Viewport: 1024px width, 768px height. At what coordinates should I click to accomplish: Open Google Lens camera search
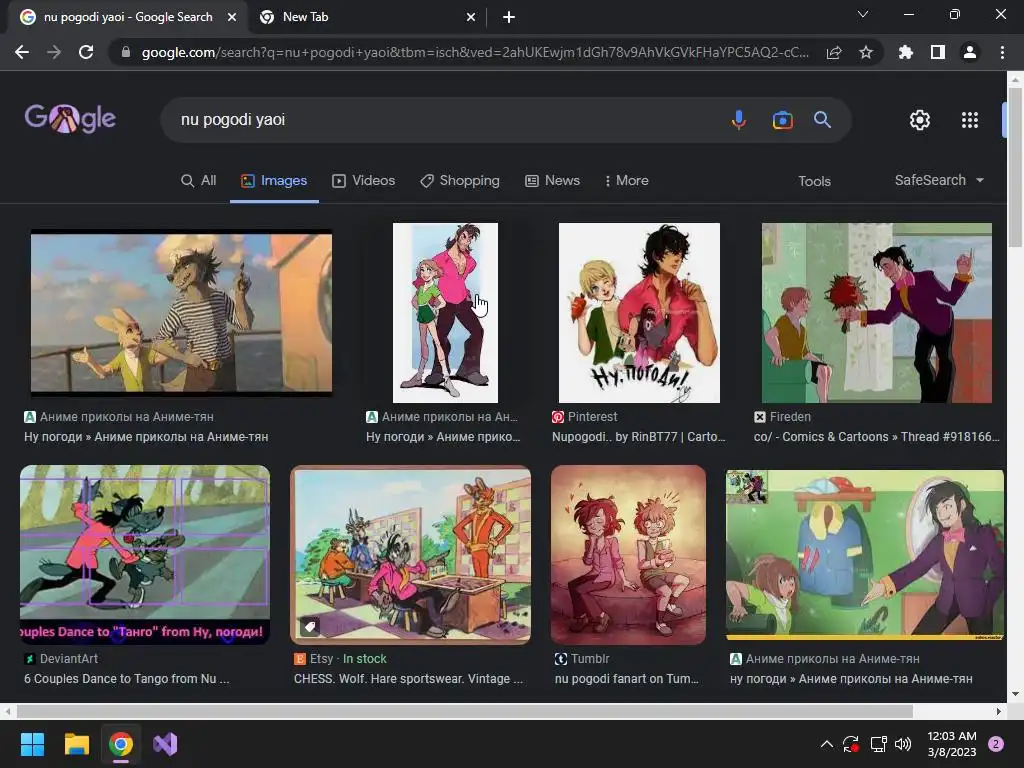click(x=782, y=120)
